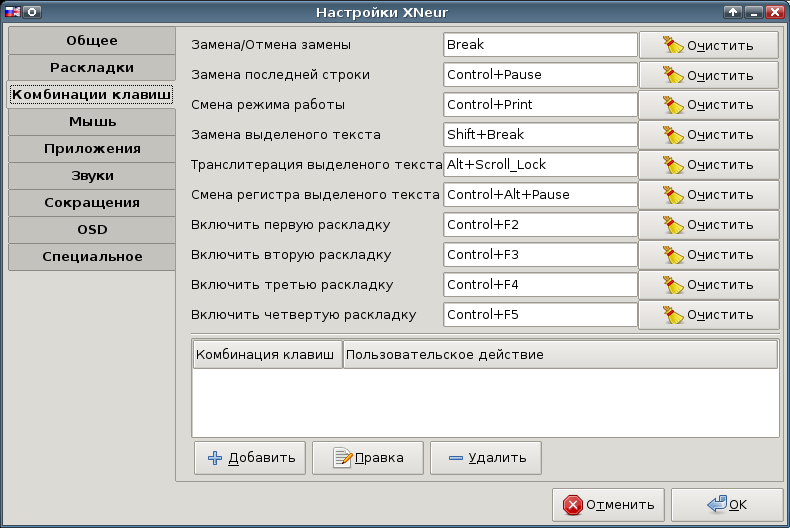The image size is (790, 528).
Task: Clear the Включить четвертую раскладку hotkey
Action: pyautogui.click(x=708, y=315)
